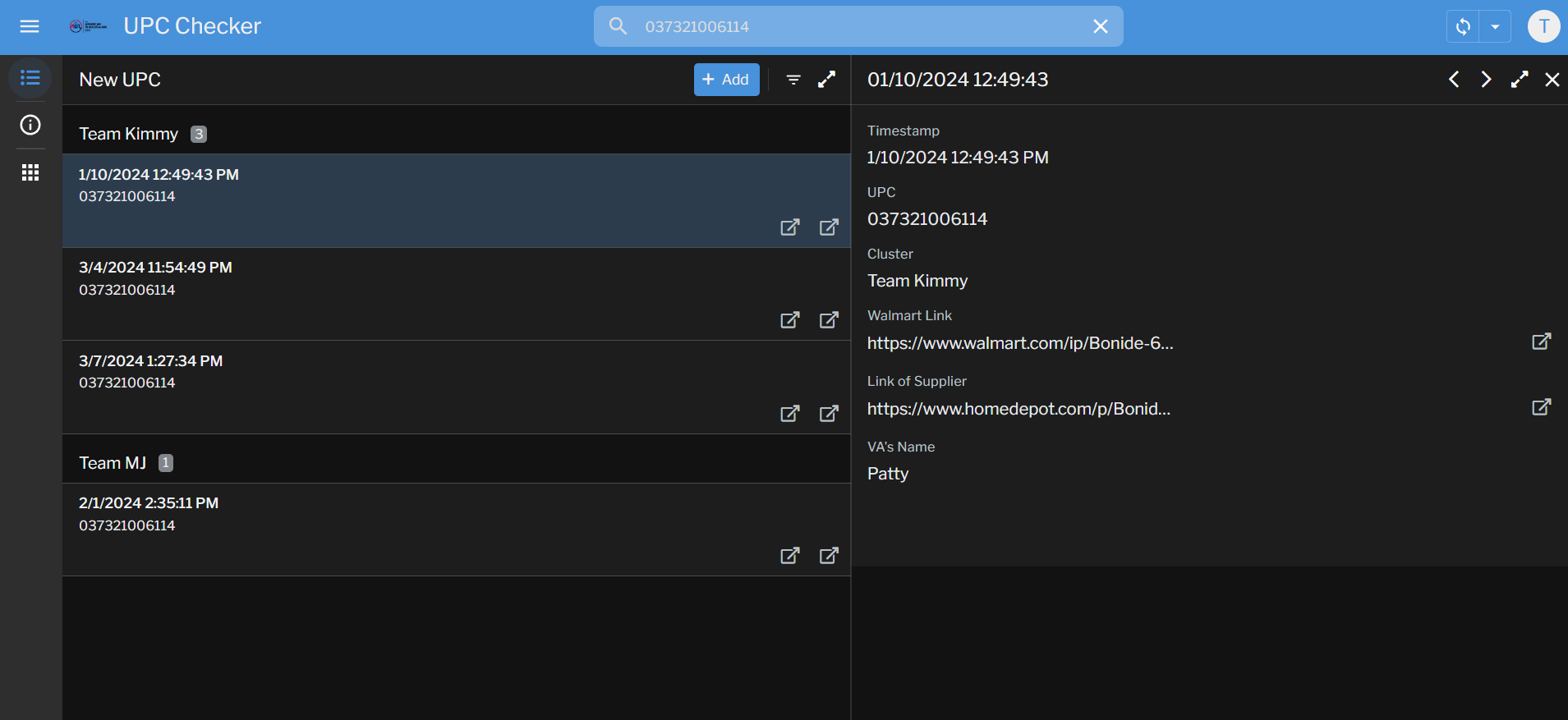Collapse the Team MJ group header
This screenshot has height=720, width=1568.
click(x=113, y=463)
